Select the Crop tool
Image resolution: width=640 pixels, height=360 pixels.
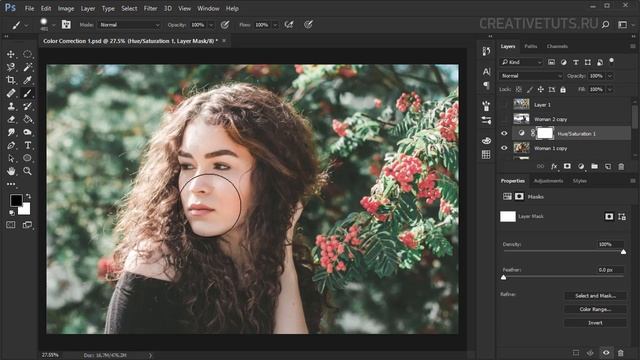11,80
